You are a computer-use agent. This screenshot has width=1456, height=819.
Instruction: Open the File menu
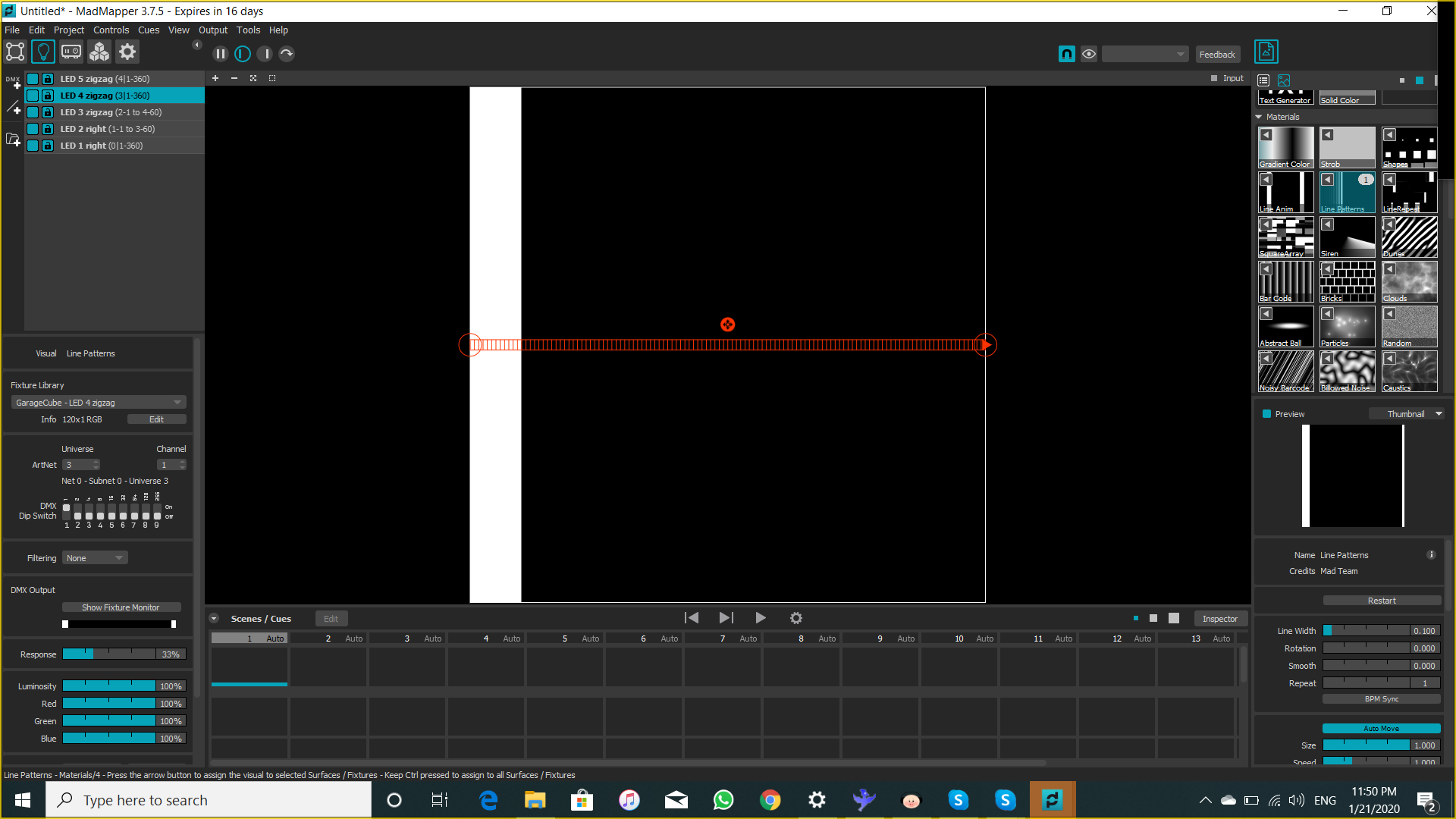point(12,30)
